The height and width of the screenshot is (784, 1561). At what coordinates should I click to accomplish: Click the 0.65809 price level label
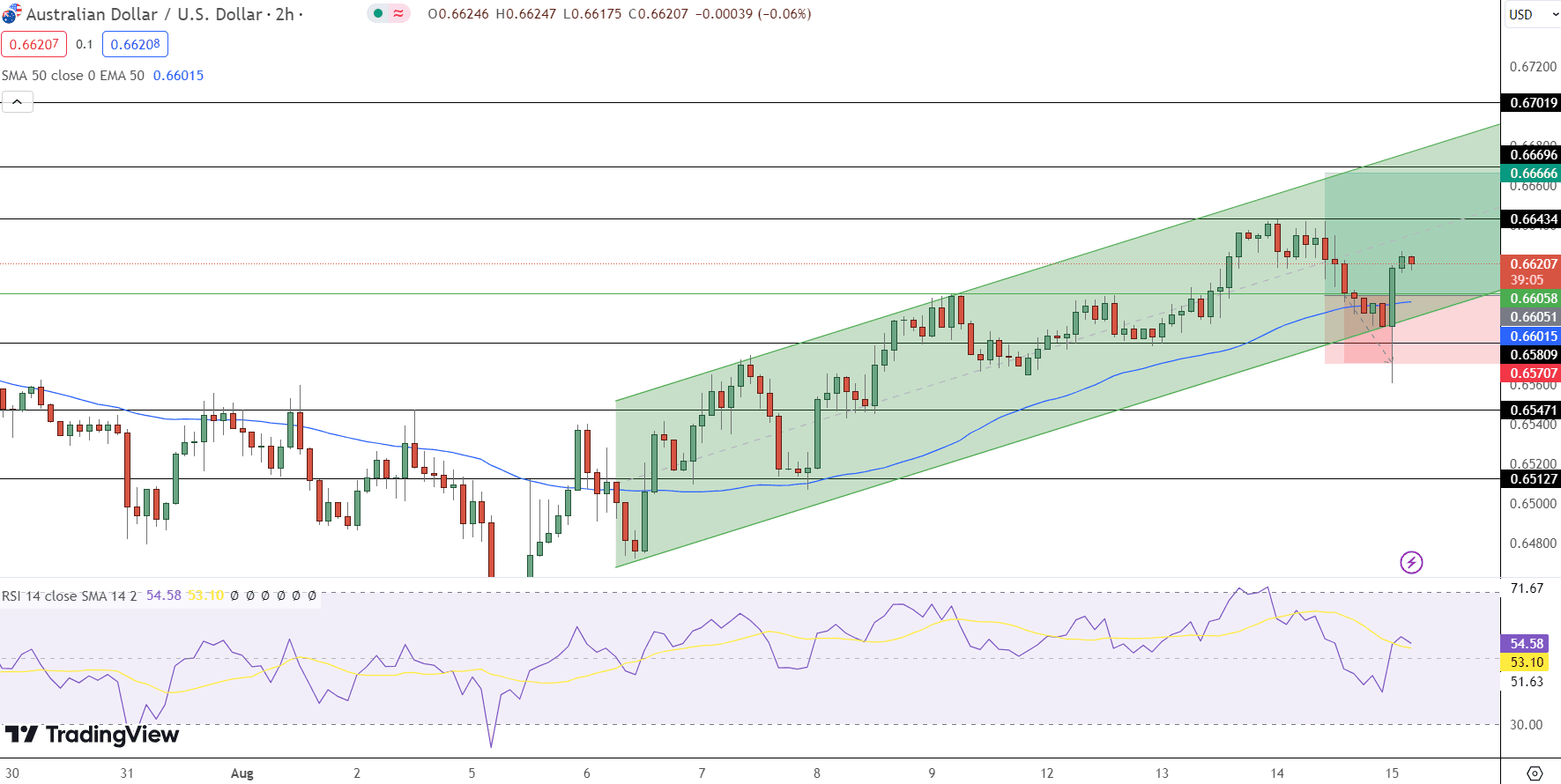click(1533, 355)
